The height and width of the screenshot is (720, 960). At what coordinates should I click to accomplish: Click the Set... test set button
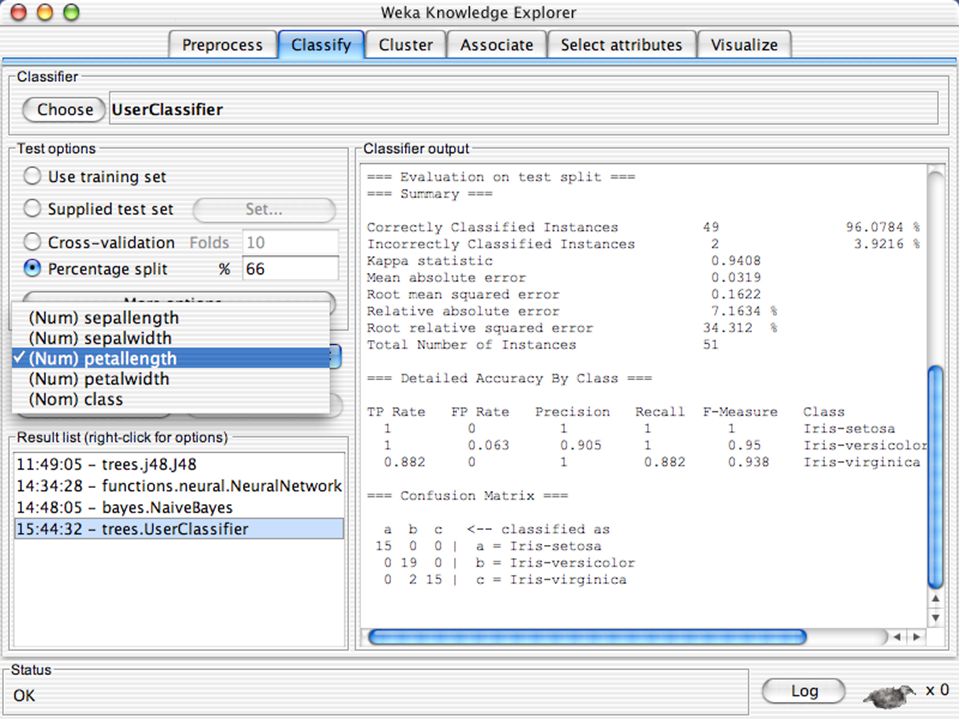[x=264, y=210]
